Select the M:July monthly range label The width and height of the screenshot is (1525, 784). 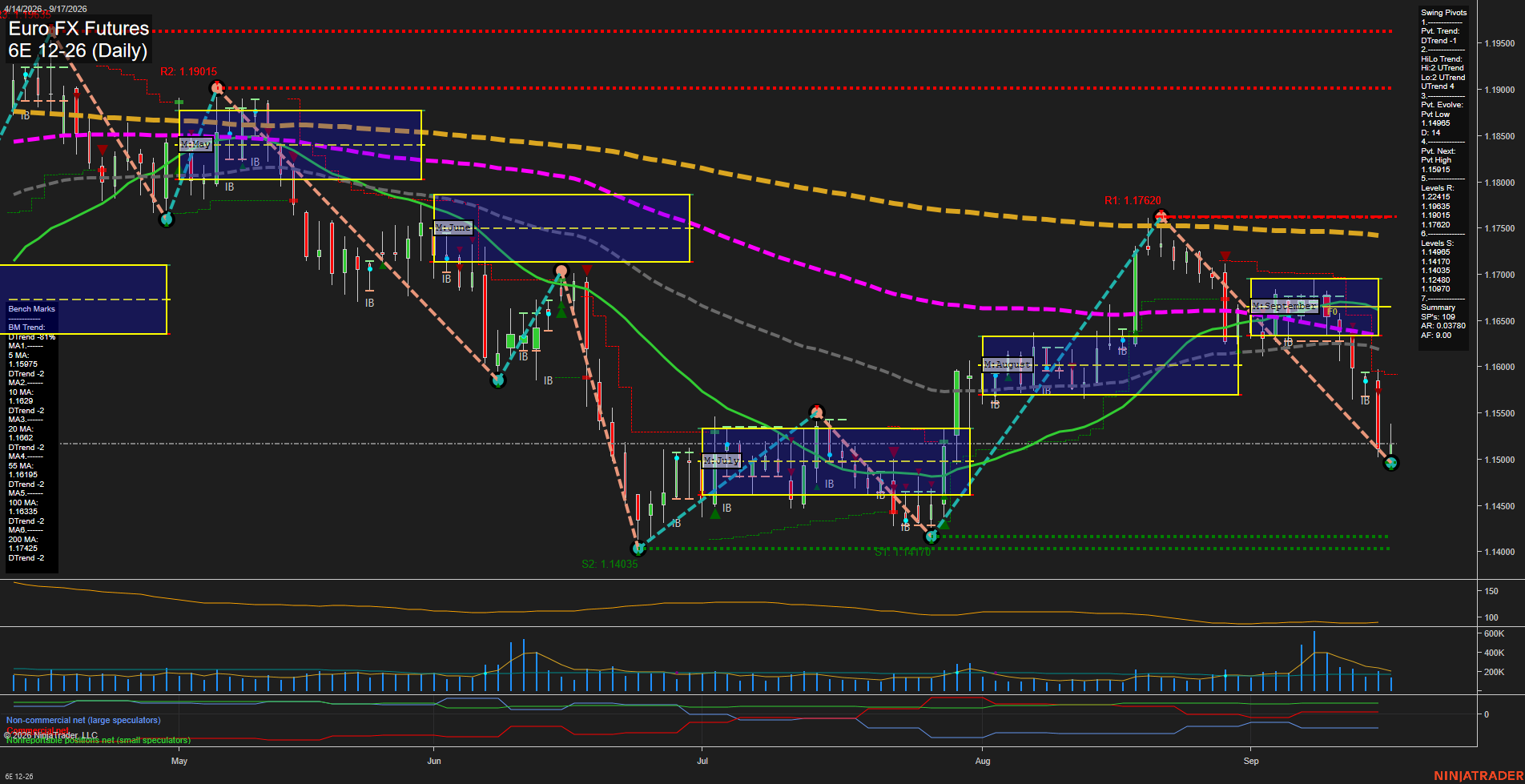click(x=722, y=461)
